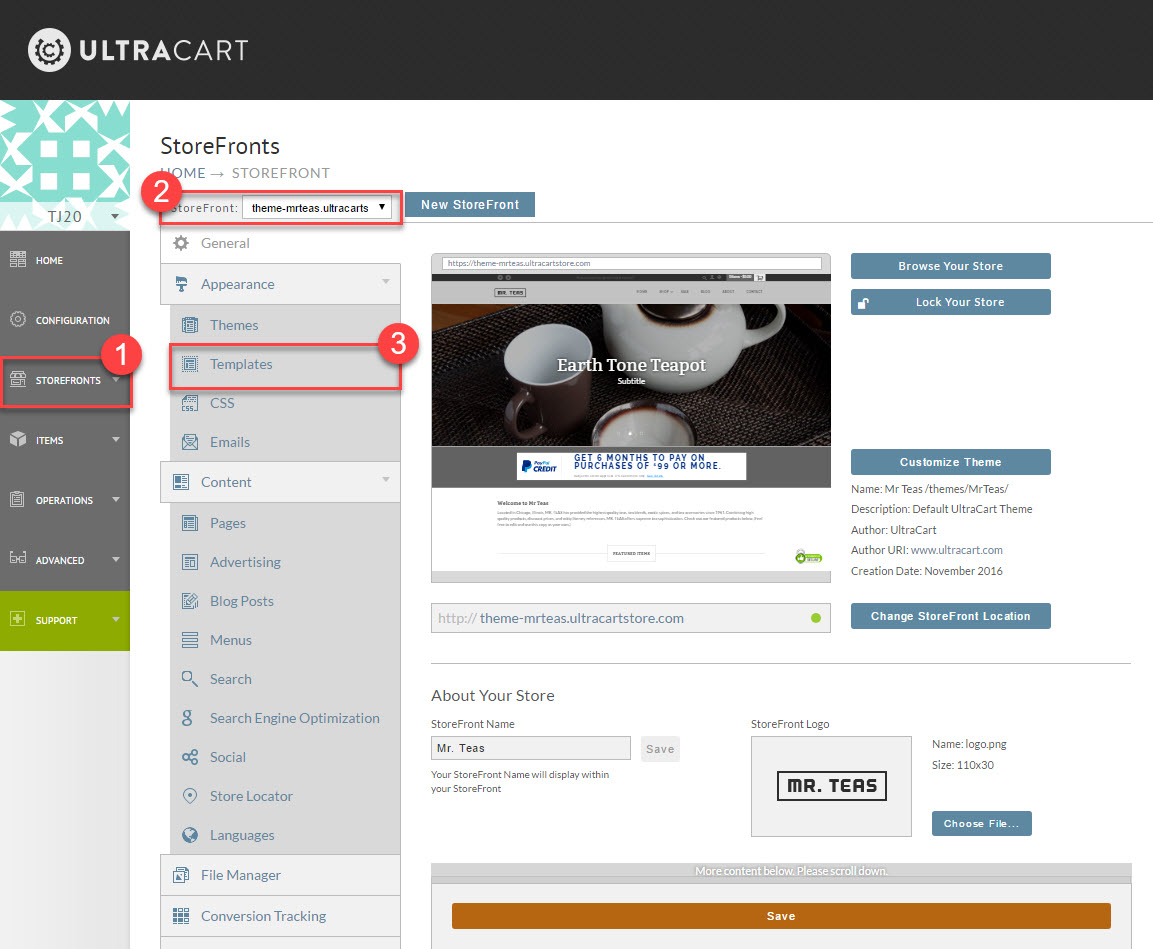Click the Conversion Tracking grid icon
This screenshot has width=1153, height=949.
pyautogui.click(x=181, y=915)
